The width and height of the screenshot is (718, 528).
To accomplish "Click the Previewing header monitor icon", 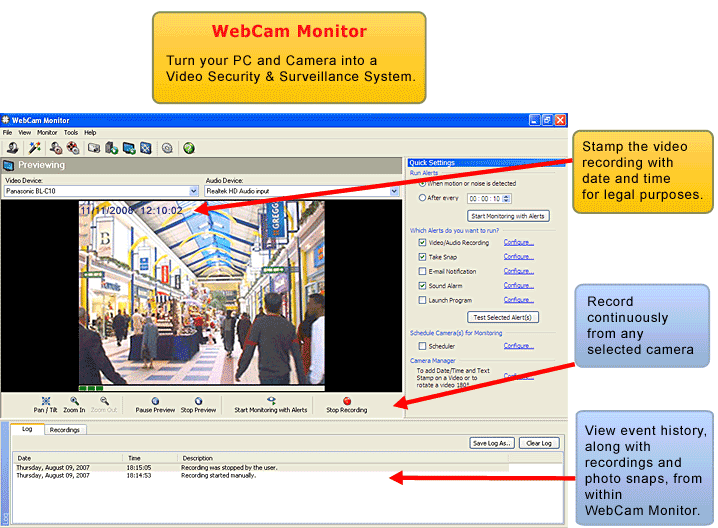I will [x=8, y=165].
